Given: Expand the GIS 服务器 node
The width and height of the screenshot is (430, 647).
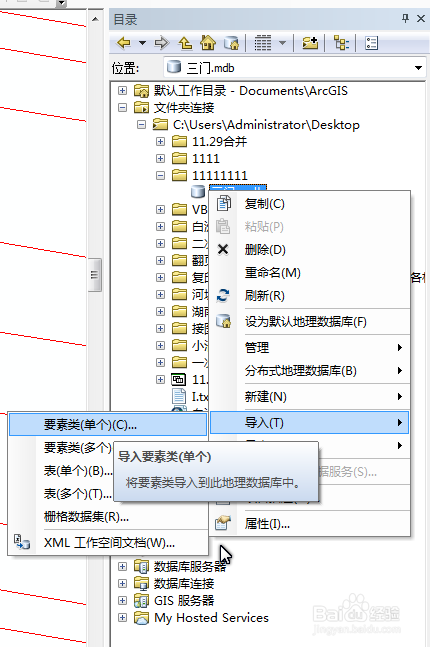Looking at the screenshot, I should click(122, 600).
